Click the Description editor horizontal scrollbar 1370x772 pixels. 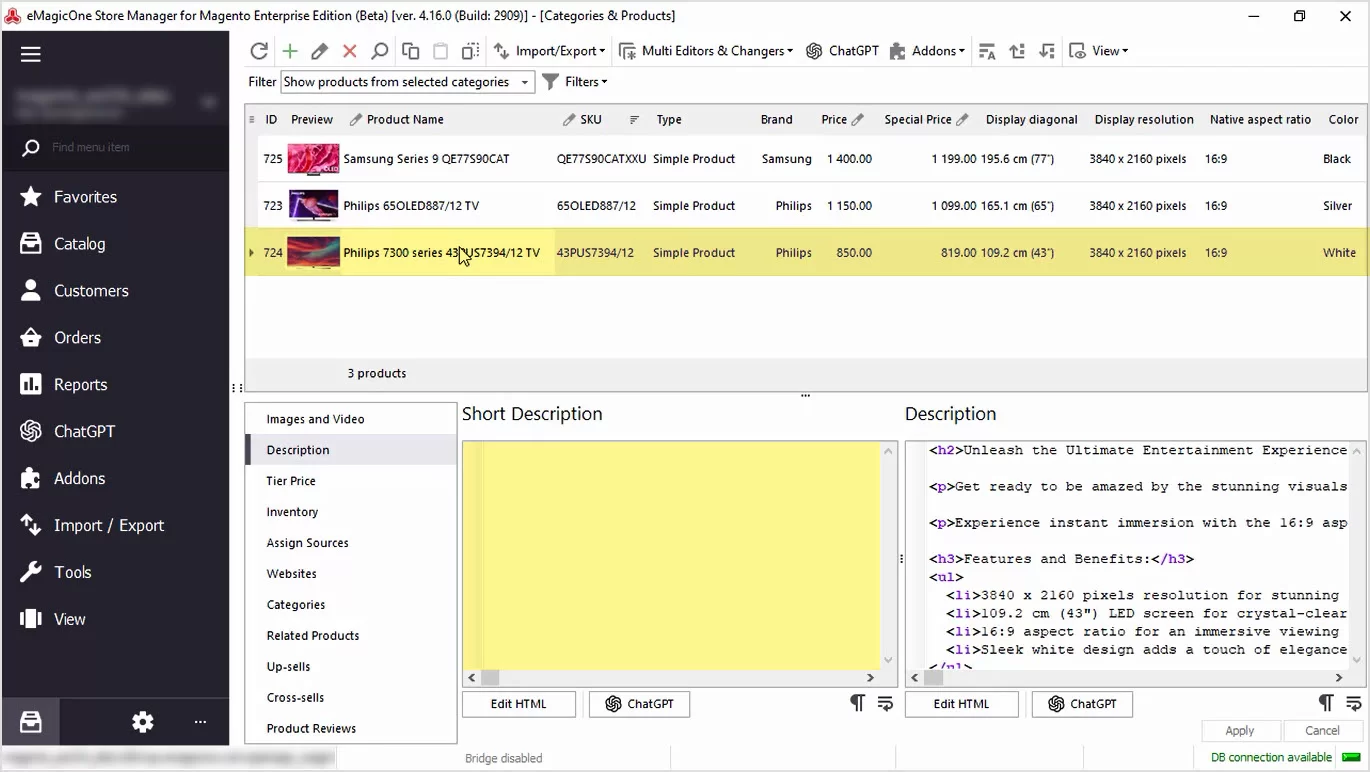1128,677
